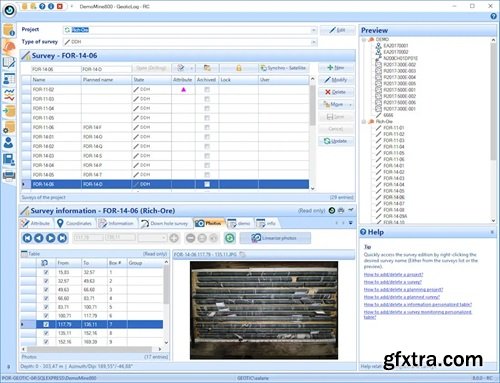Screen dimensions: 500x383
Task: Open the Down hole survey tab
Action: point(165,223)
